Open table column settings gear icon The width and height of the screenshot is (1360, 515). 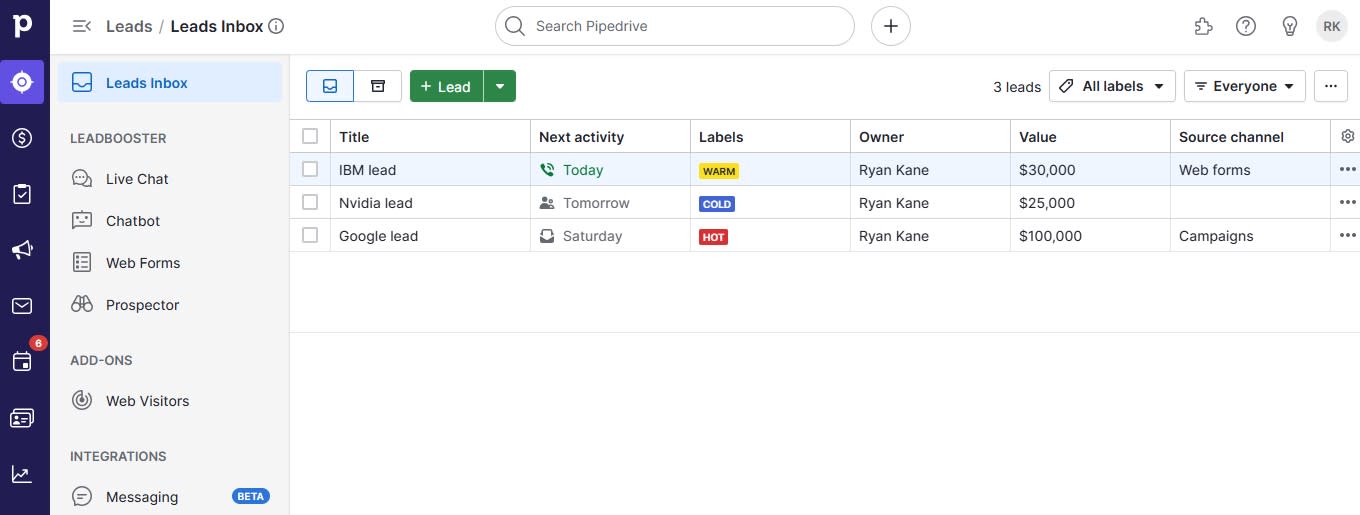(x=1347, y=136)
